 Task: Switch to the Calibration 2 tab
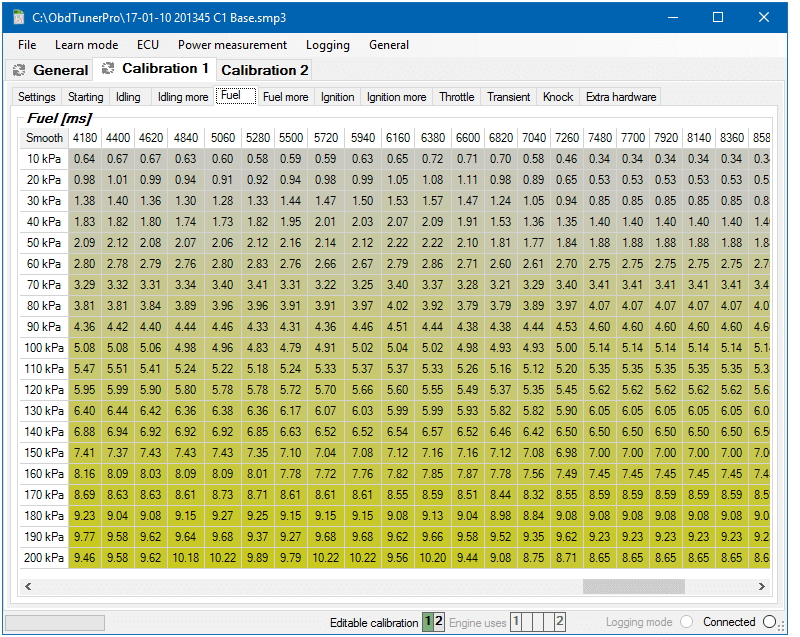tap(264, 70)
